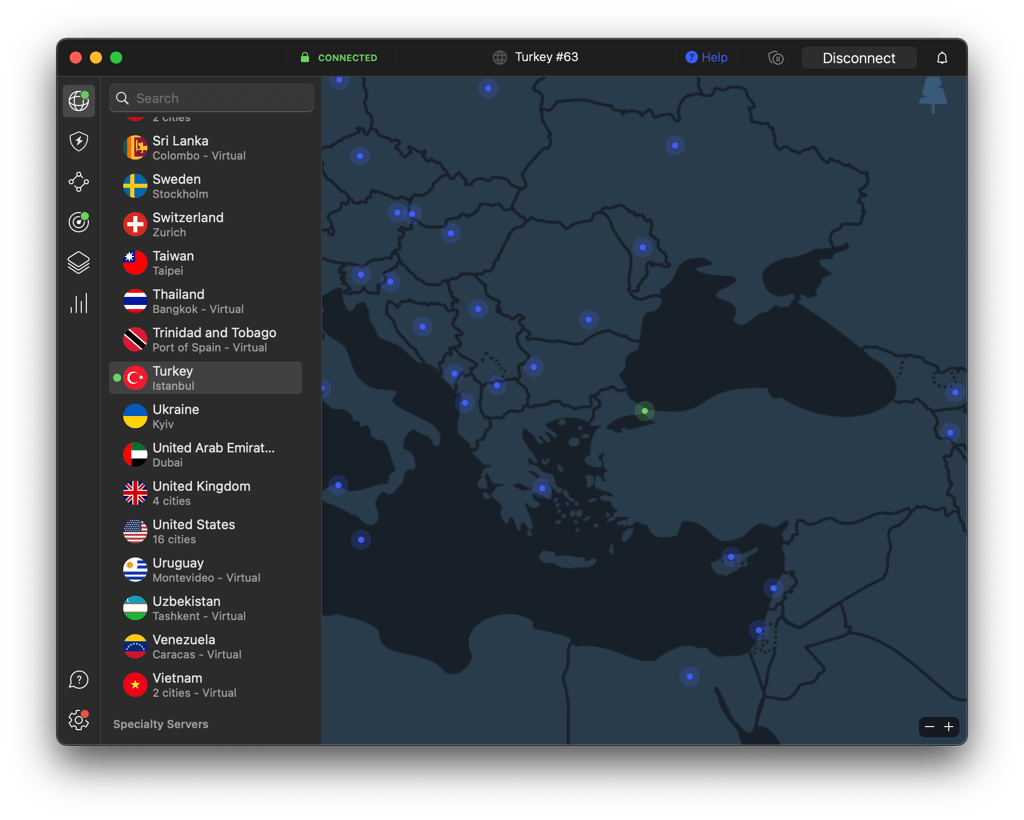This screenshot has height=820, width=1024.
Task: Click the Uruguay flag icon
Action: coord(135,569)
